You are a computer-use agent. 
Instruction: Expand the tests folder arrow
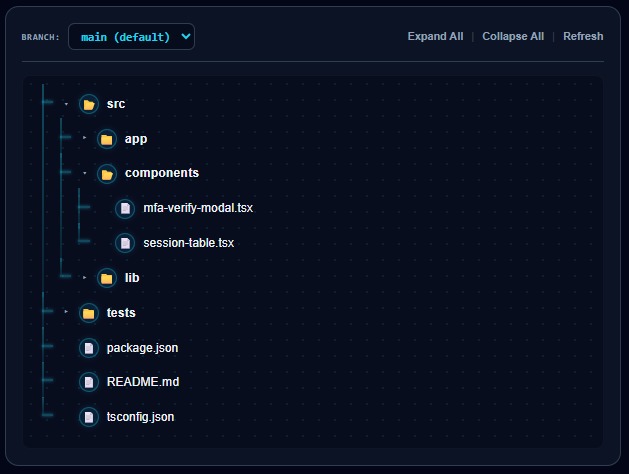pyautogui.click(x=66, y=312)
